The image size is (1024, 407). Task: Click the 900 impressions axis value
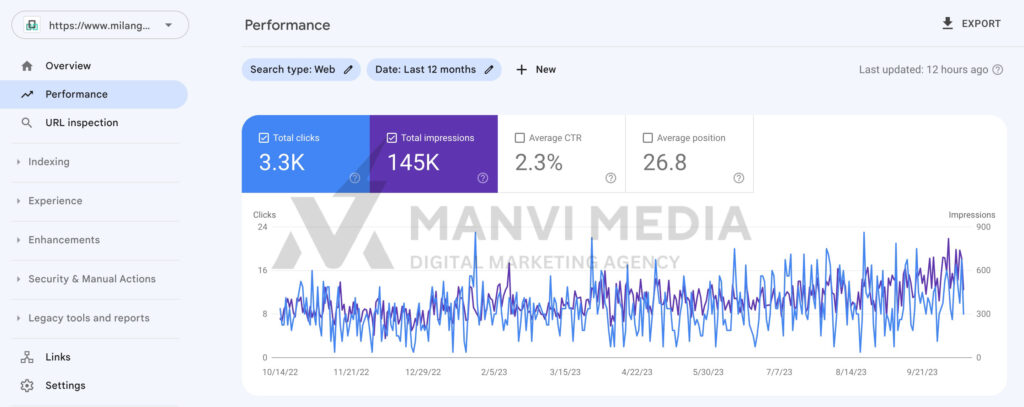pyautogui.click(x=984, y=227)
